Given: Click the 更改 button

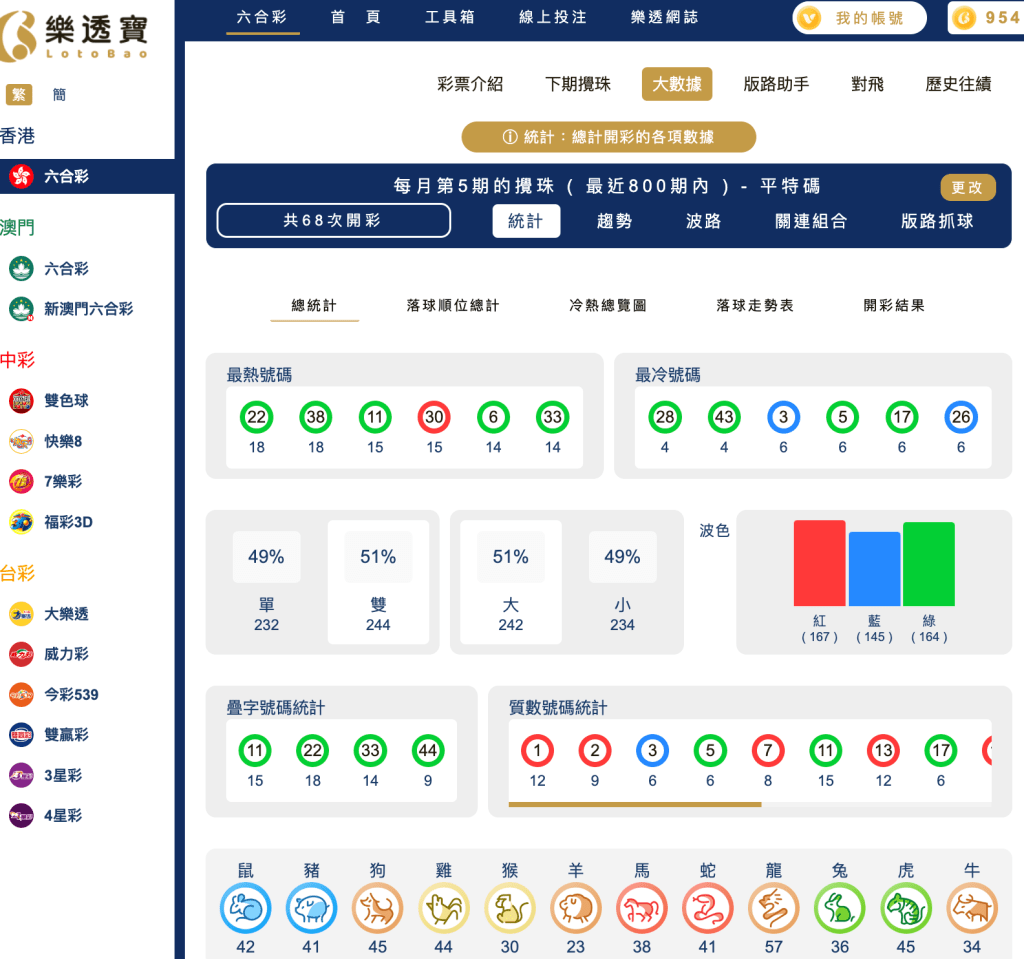Looking at the screenshot, I should pyautogui.click(x=967, y=187).
